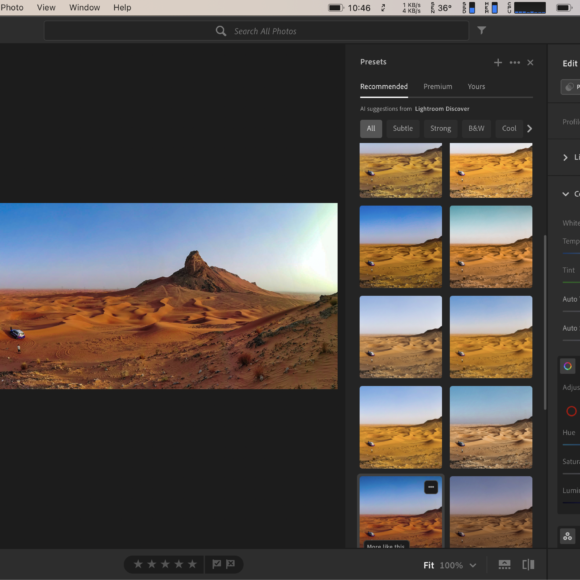The height and width of the screenshot is (580, 580).
Task: Click the network speed KB/s indicator
Action: coord(411,8)
